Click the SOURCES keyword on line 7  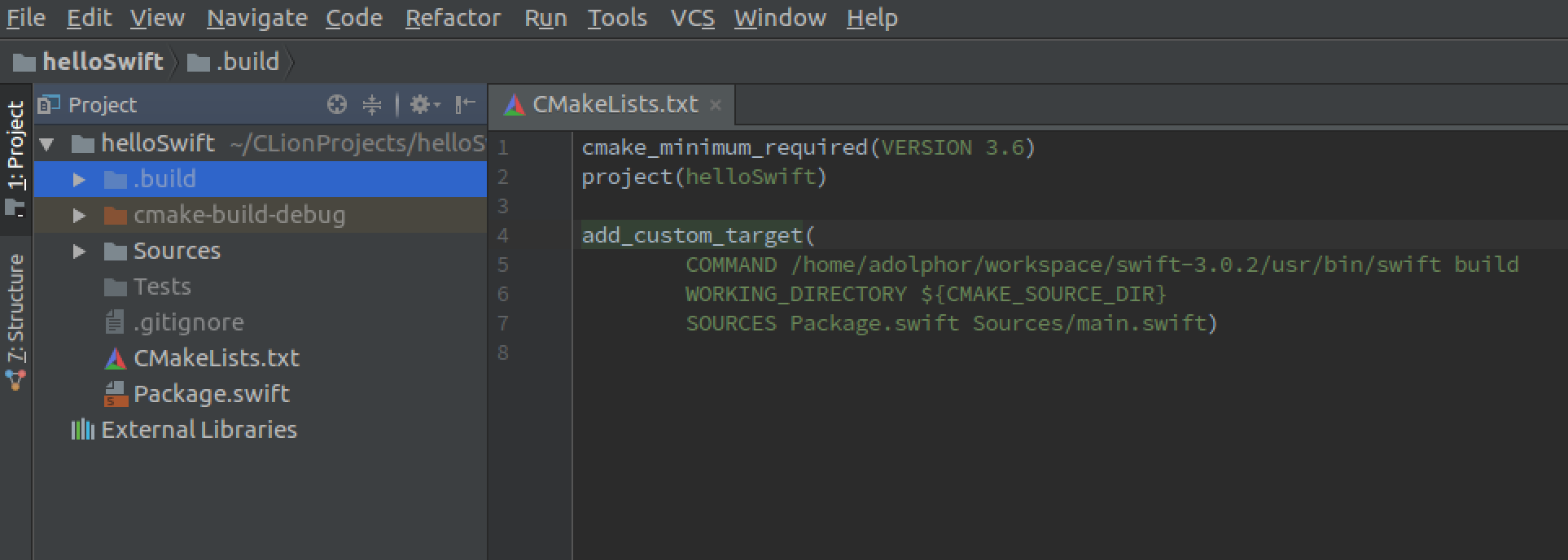731,323
